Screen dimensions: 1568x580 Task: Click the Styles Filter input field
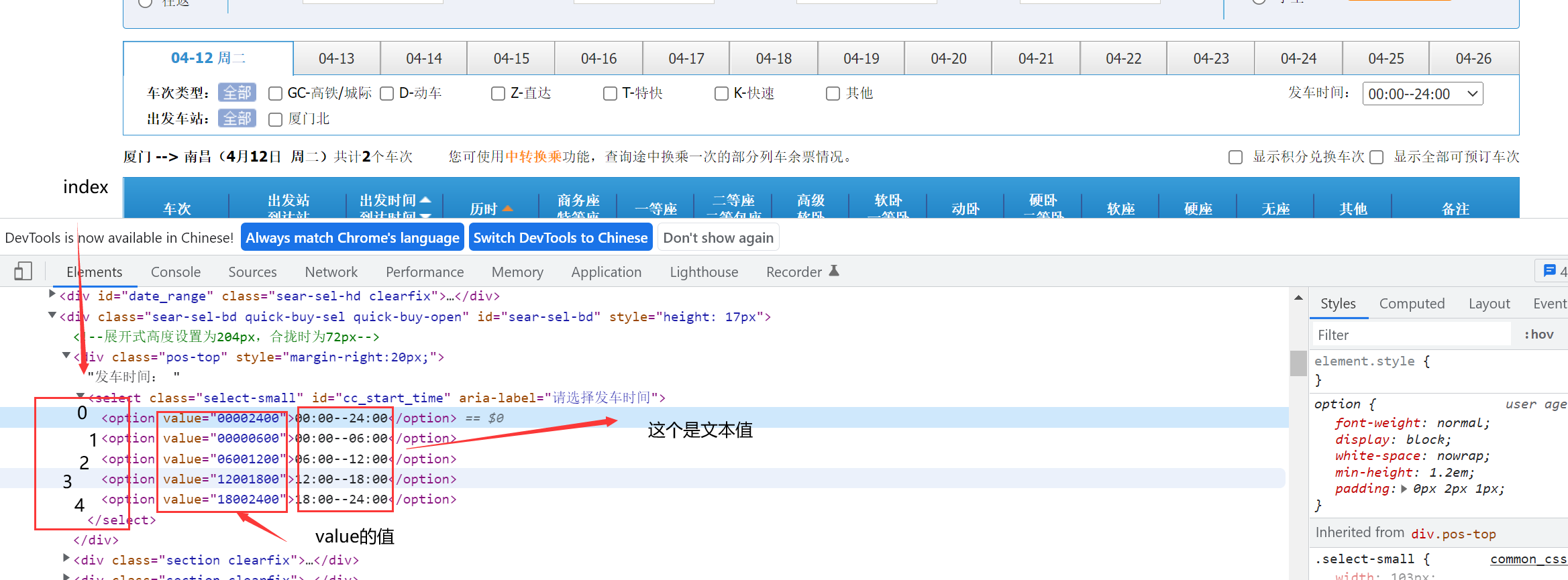coord(1412,335)
